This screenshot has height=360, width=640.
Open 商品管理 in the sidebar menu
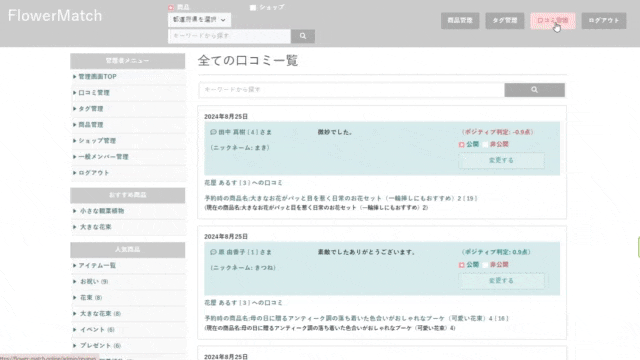[x=91, y=124]
